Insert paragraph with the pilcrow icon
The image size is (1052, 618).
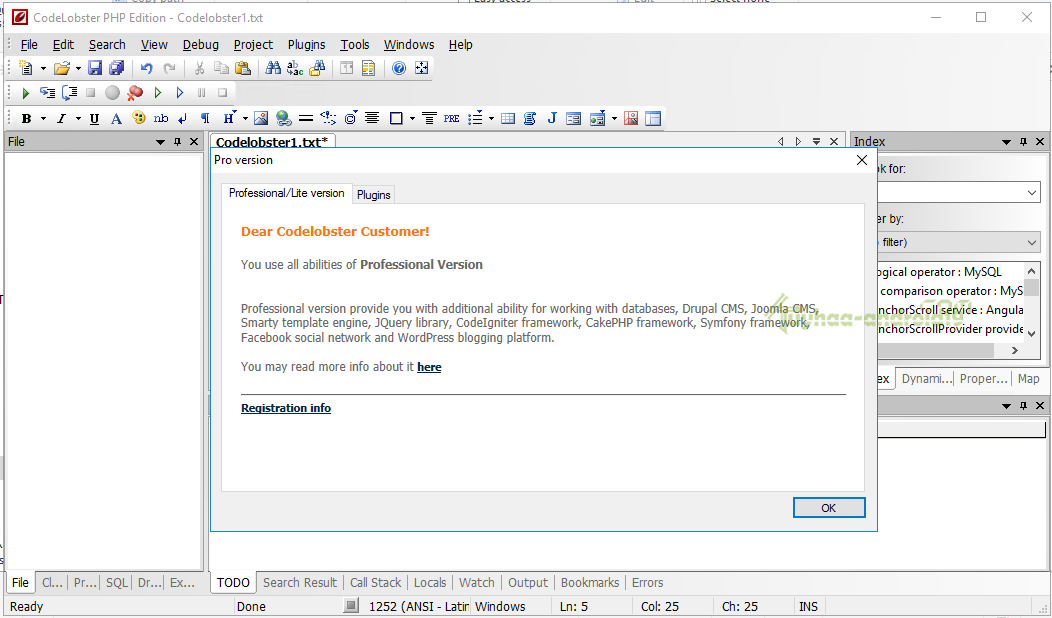pos(205,119)
